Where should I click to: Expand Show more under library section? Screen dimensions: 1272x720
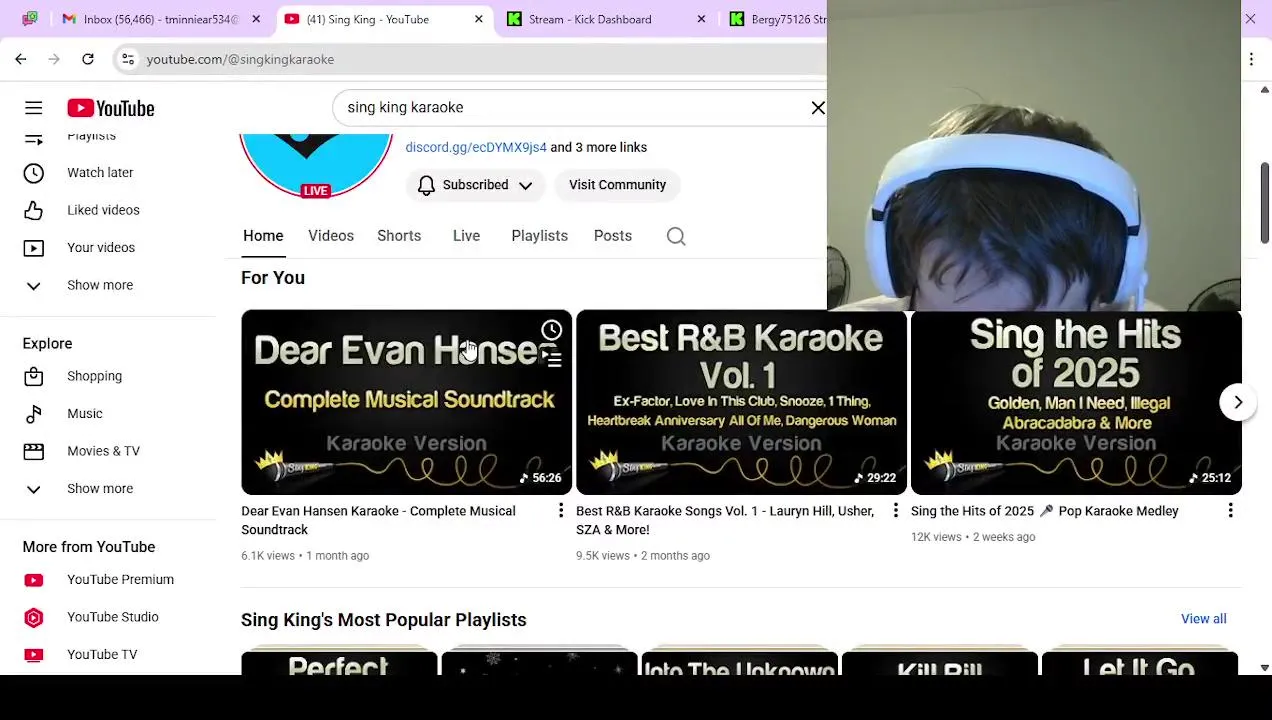pyautogui.click(x=100, y=285)
